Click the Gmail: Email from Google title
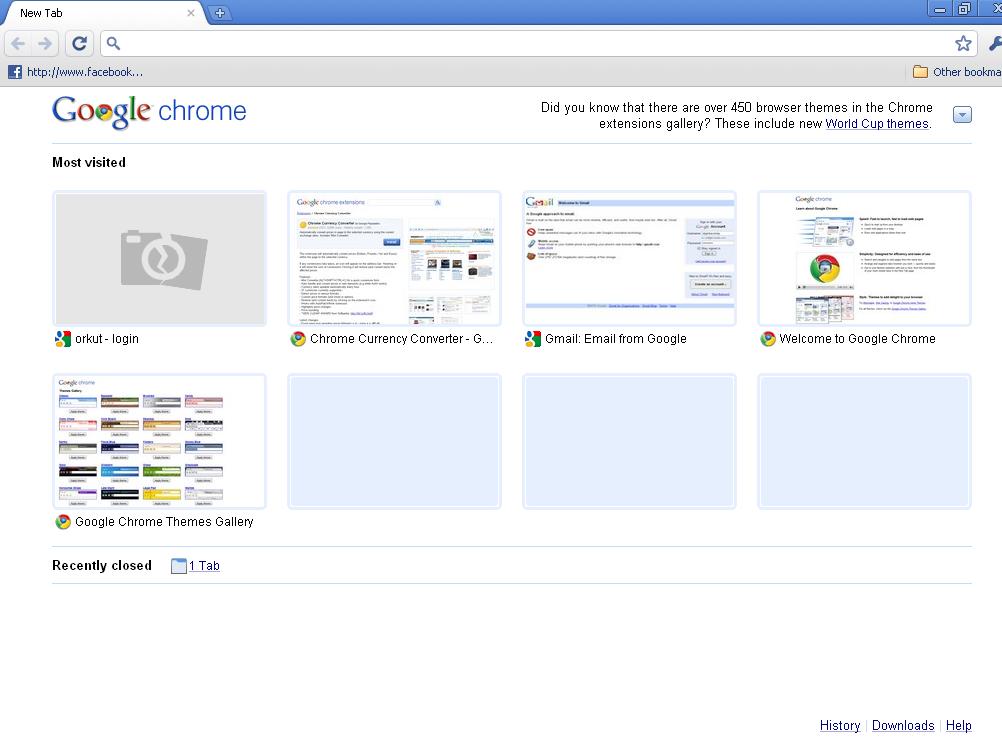The height and width of the screenshot is (740, 1002). click(616, 339)
